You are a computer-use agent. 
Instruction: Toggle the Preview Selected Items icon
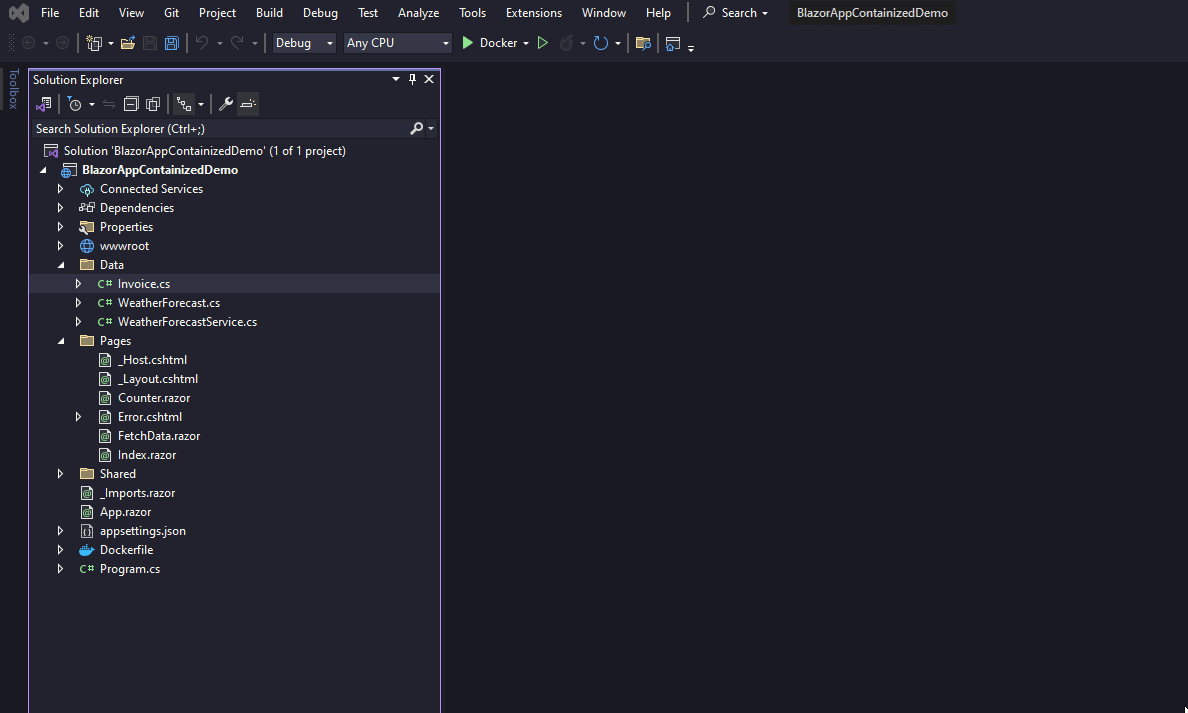(248, 104)
